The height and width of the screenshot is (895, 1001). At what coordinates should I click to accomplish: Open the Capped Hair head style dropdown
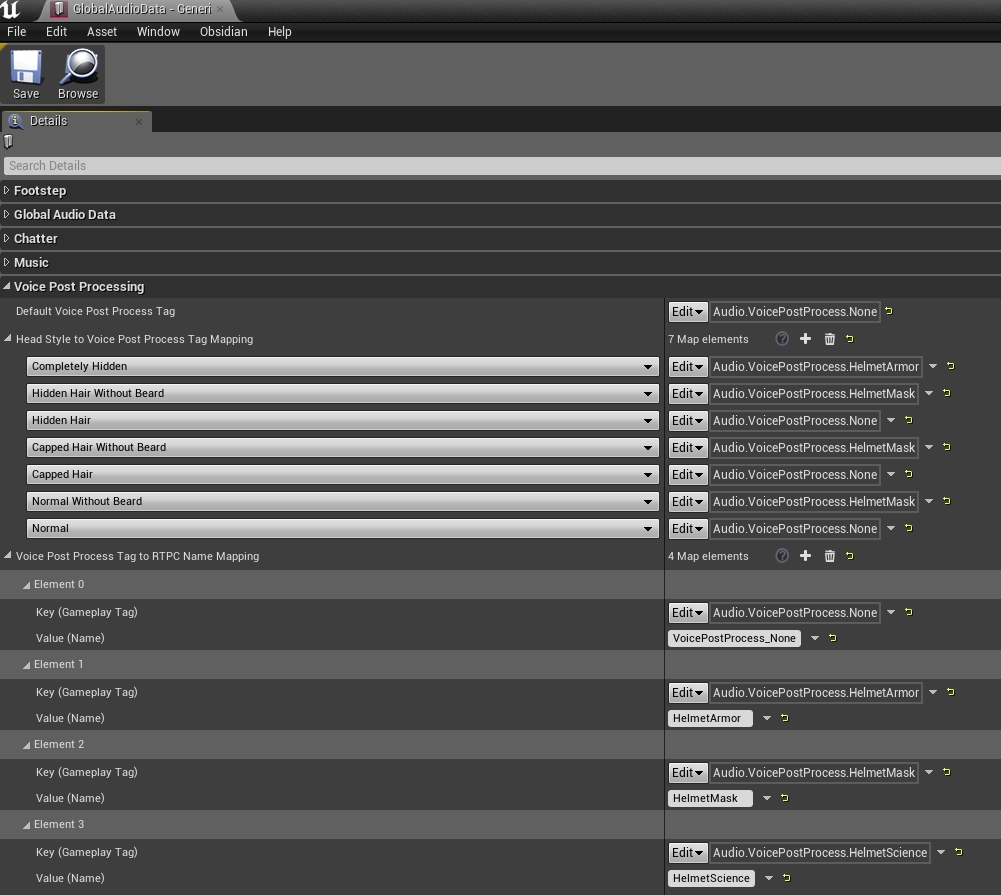(343, 474)
